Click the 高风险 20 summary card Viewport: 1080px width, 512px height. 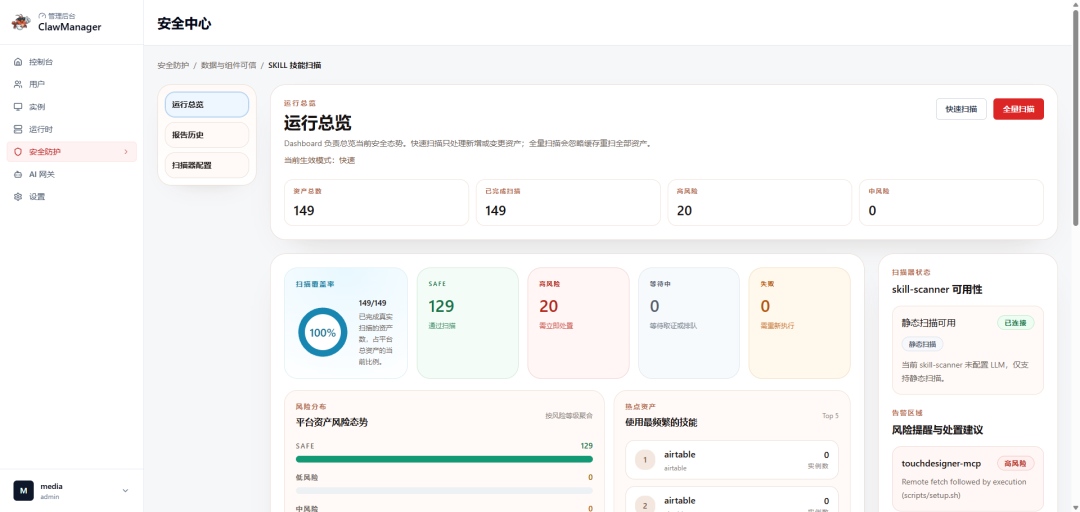[759, 203]
